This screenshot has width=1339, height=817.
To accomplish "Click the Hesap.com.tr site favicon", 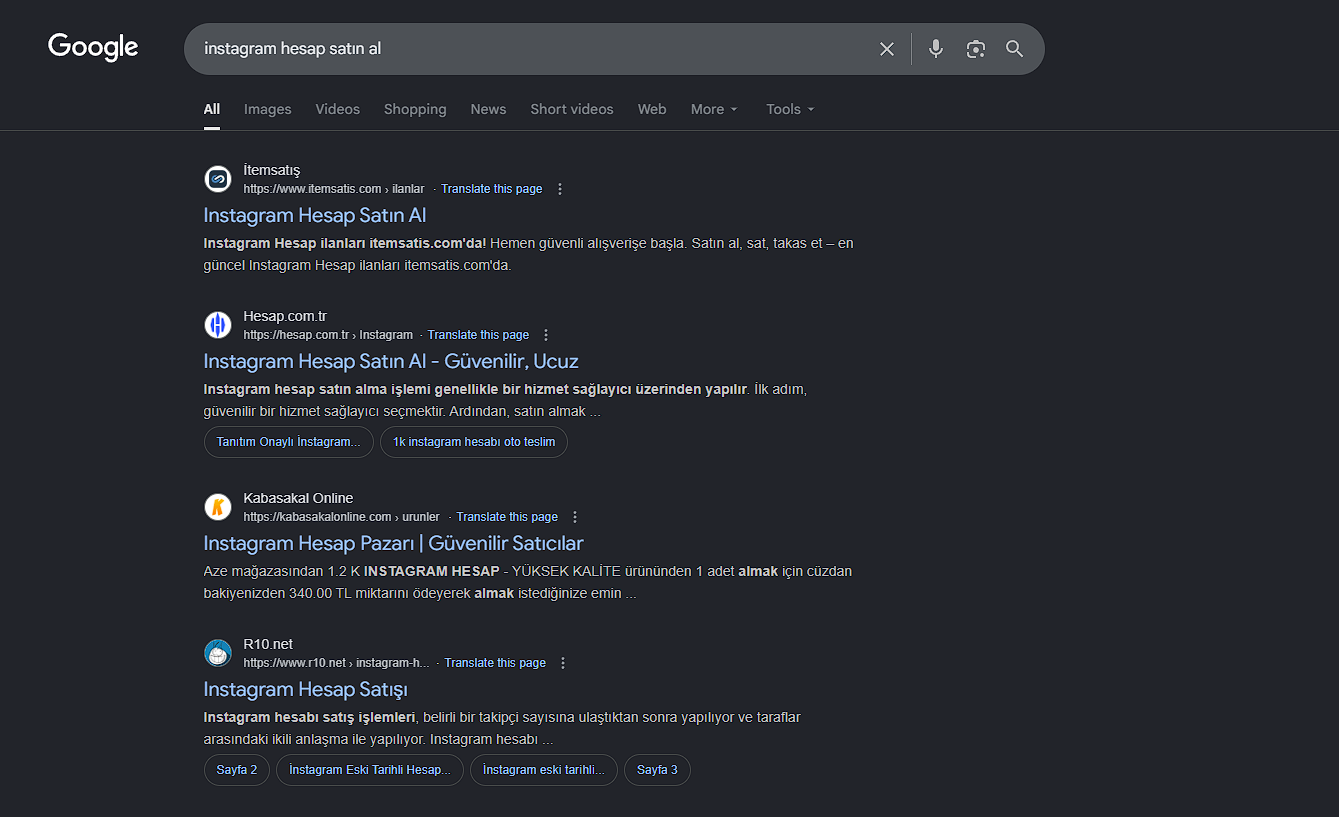I will 218,325.
